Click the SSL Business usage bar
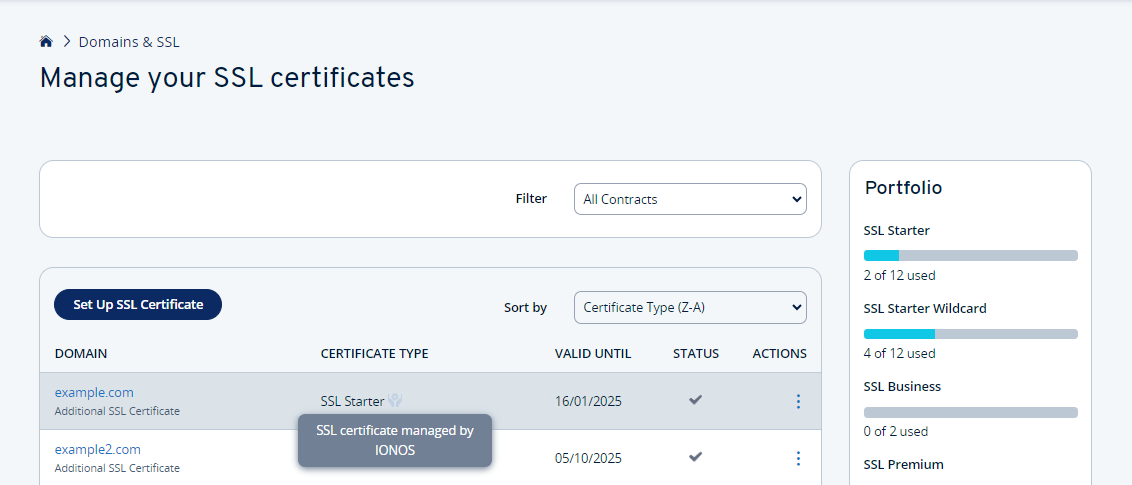1132x485 pixels. tap(970, 411)
